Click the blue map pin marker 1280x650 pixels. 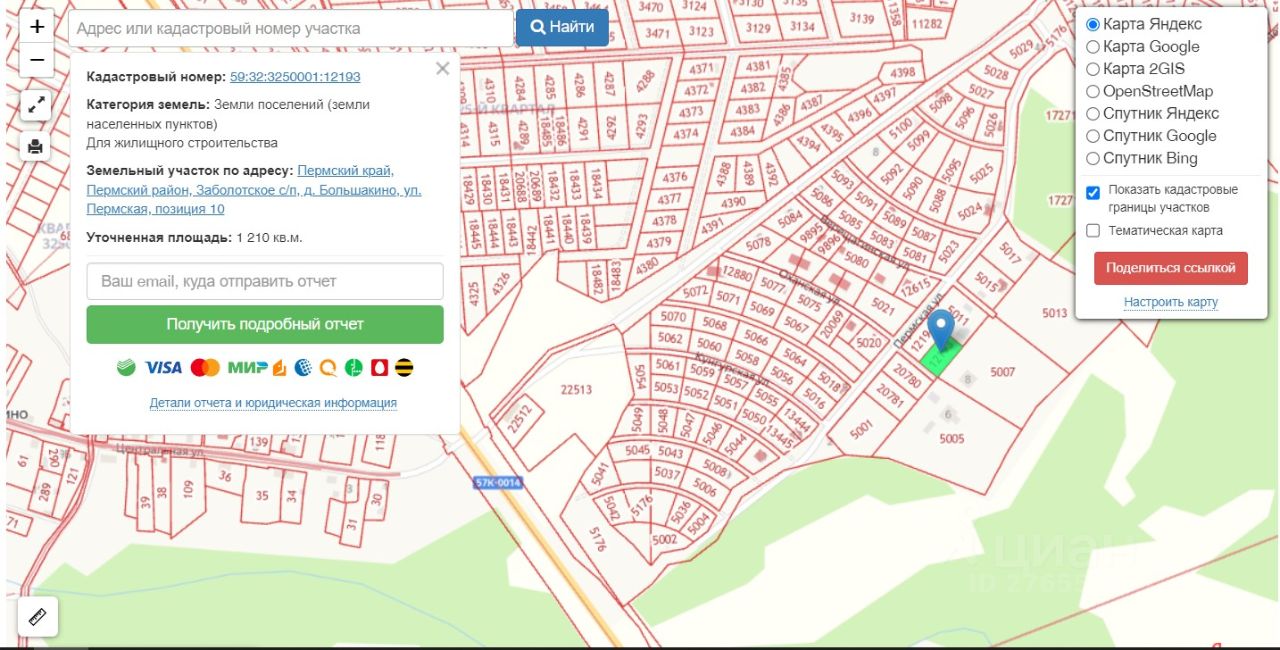(x=941, y=330)
